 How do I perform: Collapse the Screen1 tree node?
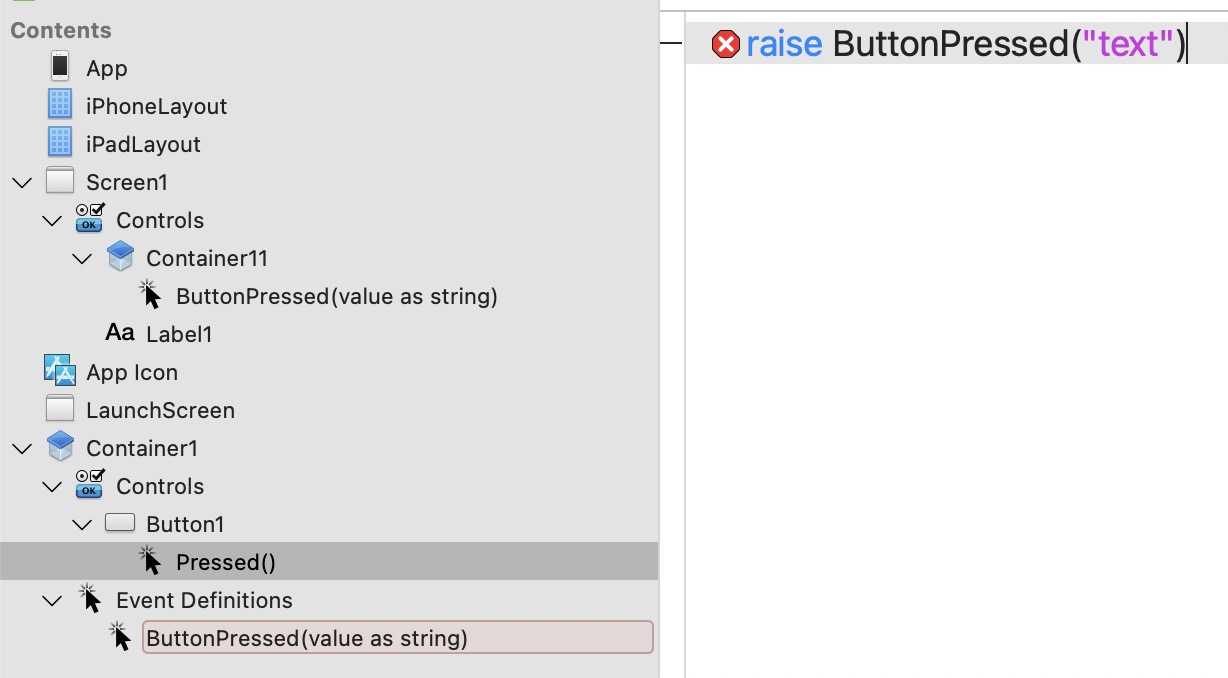point(21,182)
